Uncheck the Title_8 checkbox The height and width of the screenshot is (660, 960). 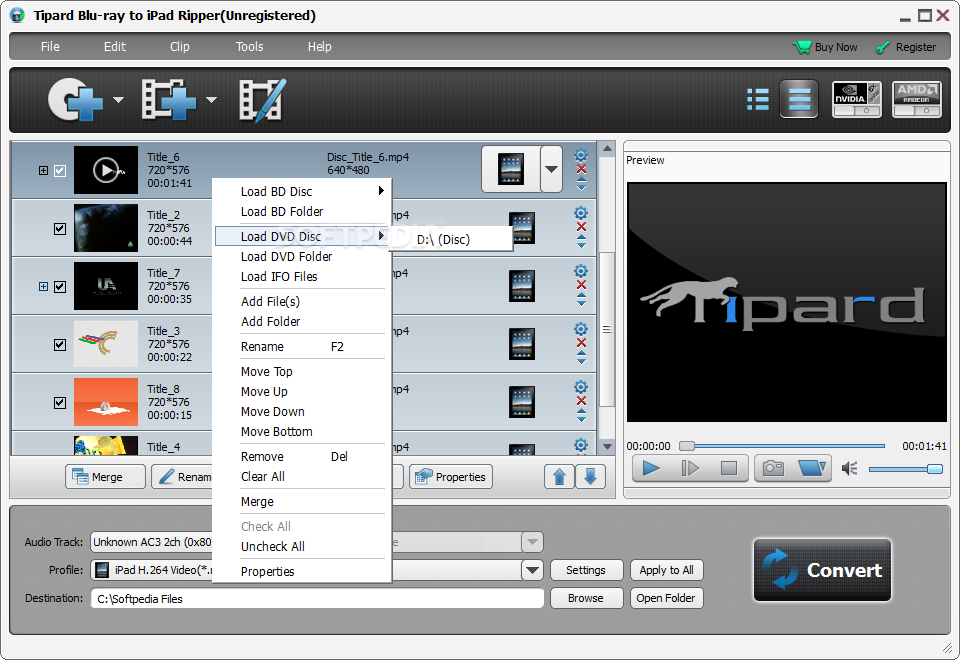[x=60, y=403]
